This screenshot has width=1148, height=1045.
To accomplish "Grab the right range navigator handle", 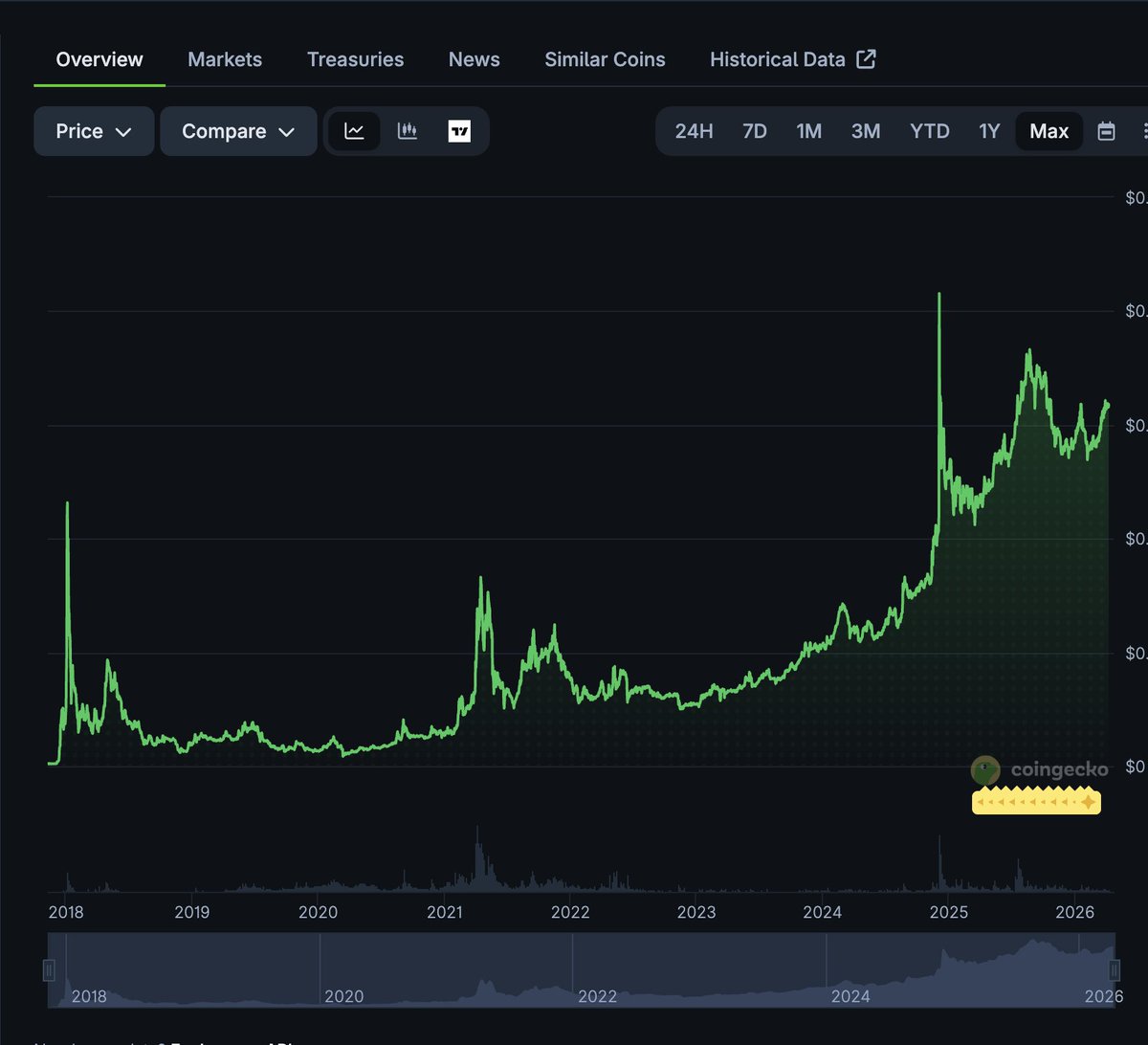I will tap(1115, 970).
